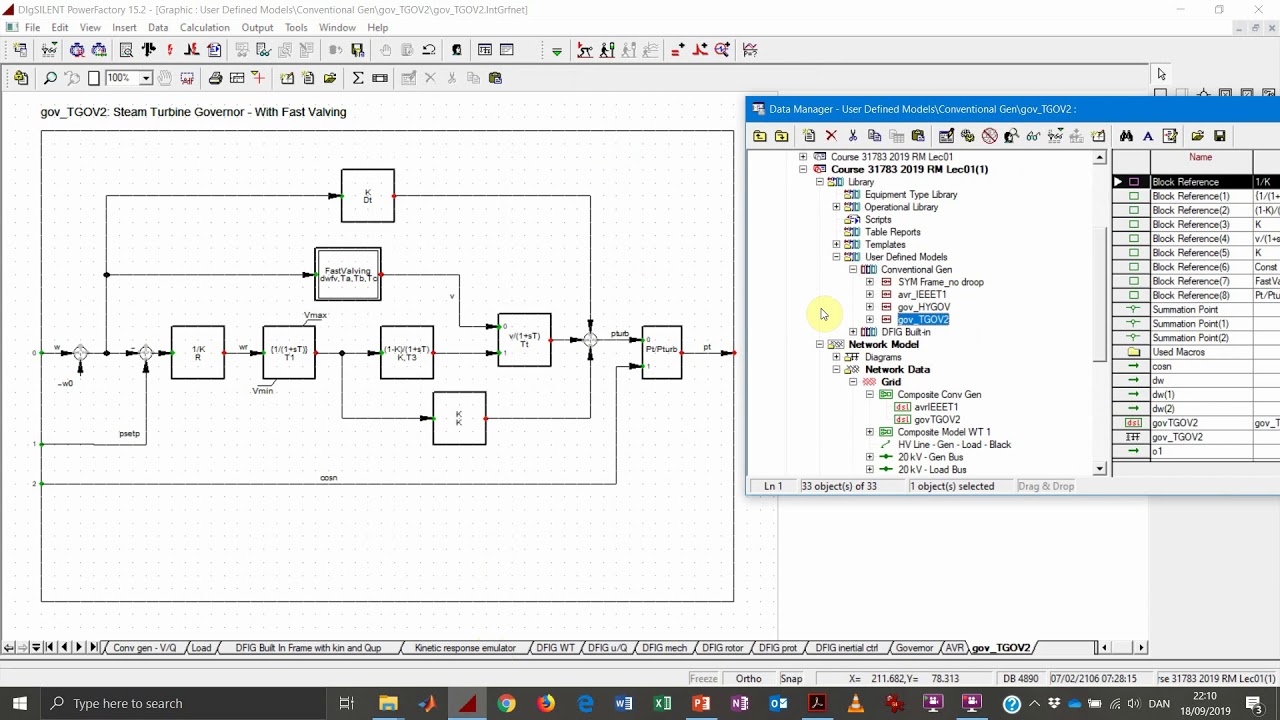Click the Calculate Load Flow icon
The height and width of the screenshot is (720, 1280).
point(148,50)
